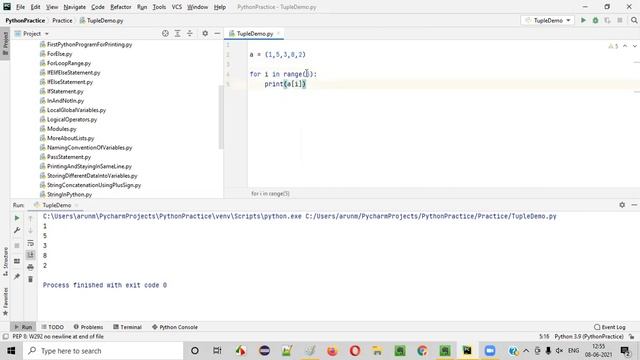Pin the Run tab icon
This screenshot has height=360, width=640.
click(x=17, y=276)
